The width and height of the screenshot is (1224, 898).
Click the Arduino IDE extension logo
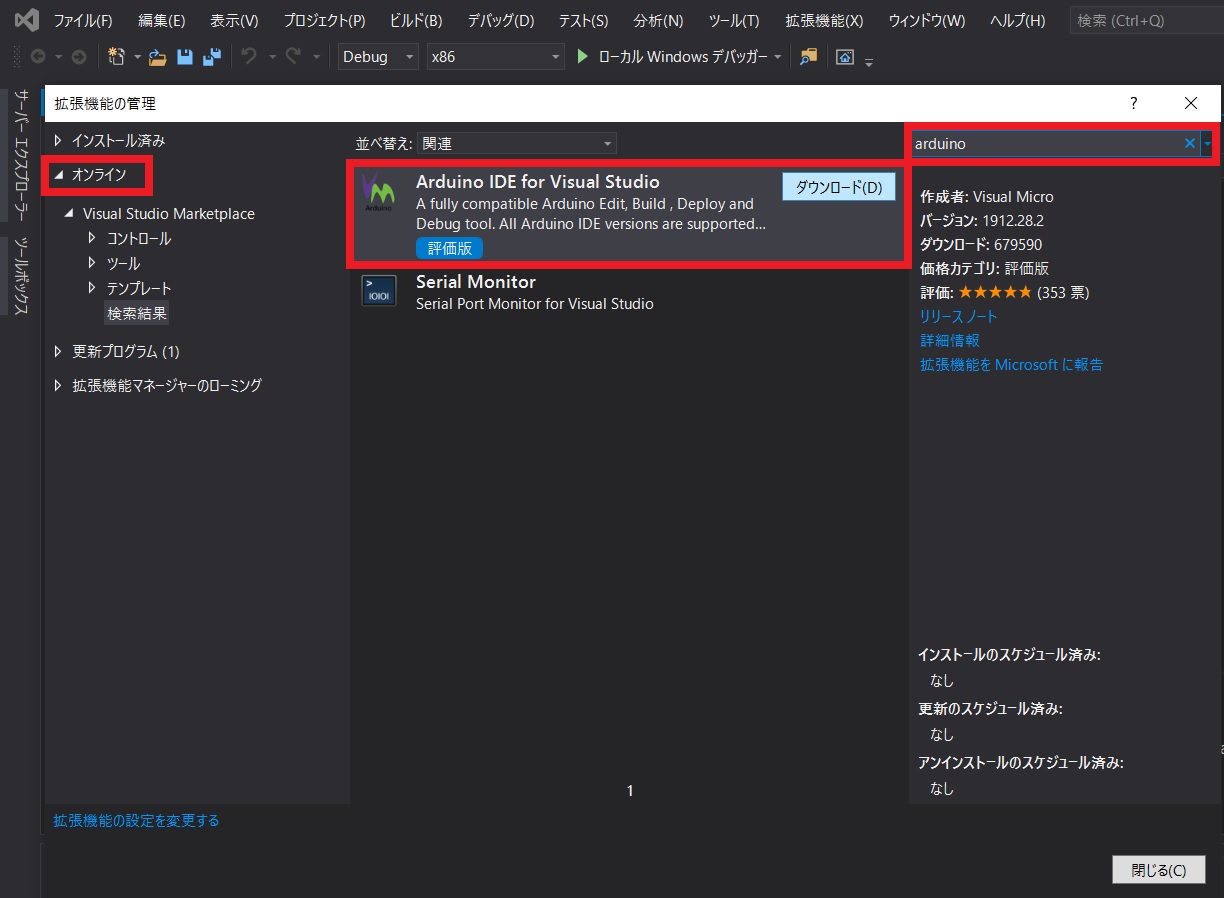pos(378,192)
